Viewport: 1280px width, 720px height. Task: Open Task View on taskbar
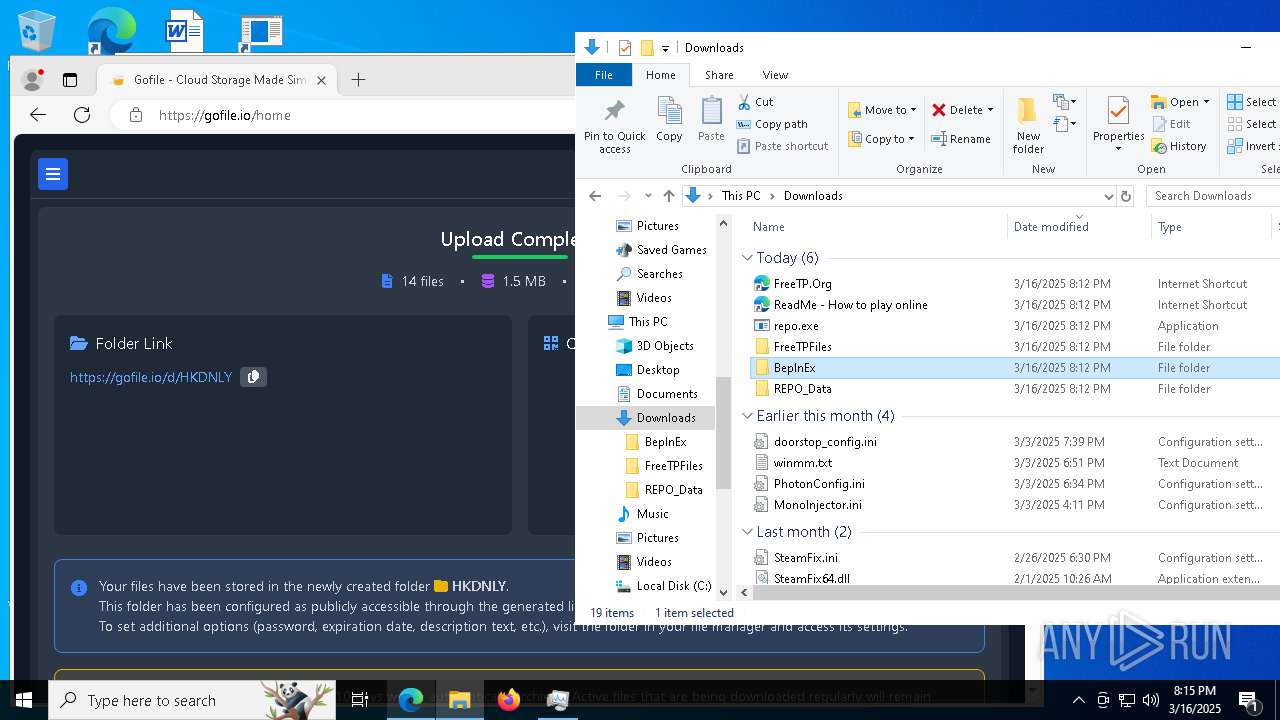click(360, 700)
